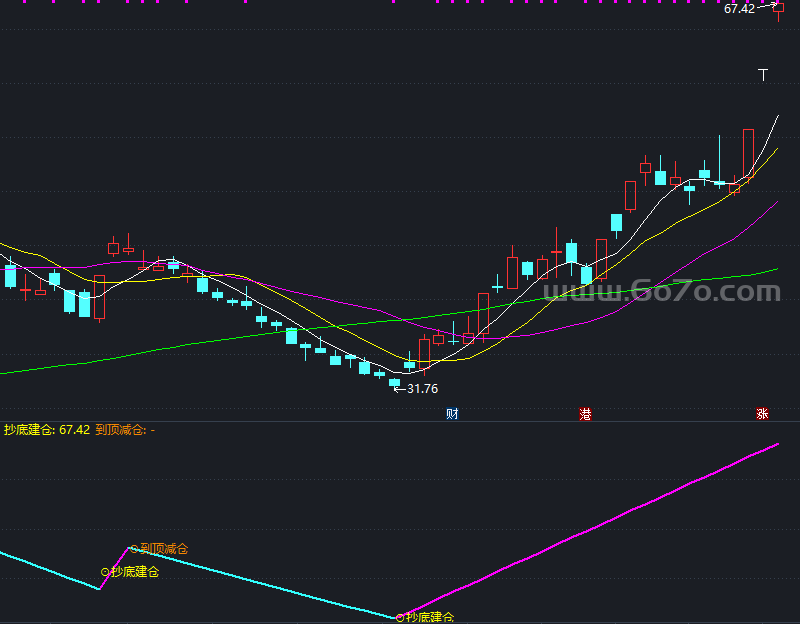Click the blue 财 marker icon
This screenshot has width=800, height=624.
(452, 414)
